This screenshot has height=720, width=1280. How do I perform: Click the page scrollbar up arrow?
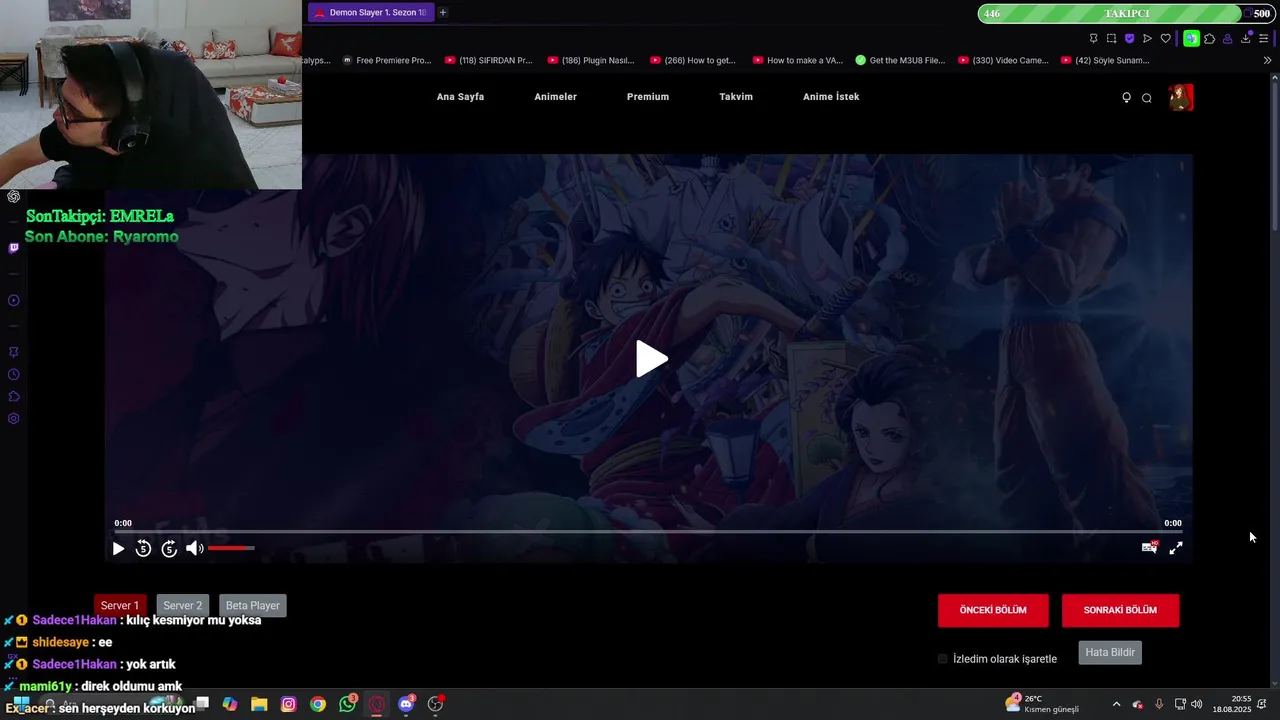point(1274,78)
